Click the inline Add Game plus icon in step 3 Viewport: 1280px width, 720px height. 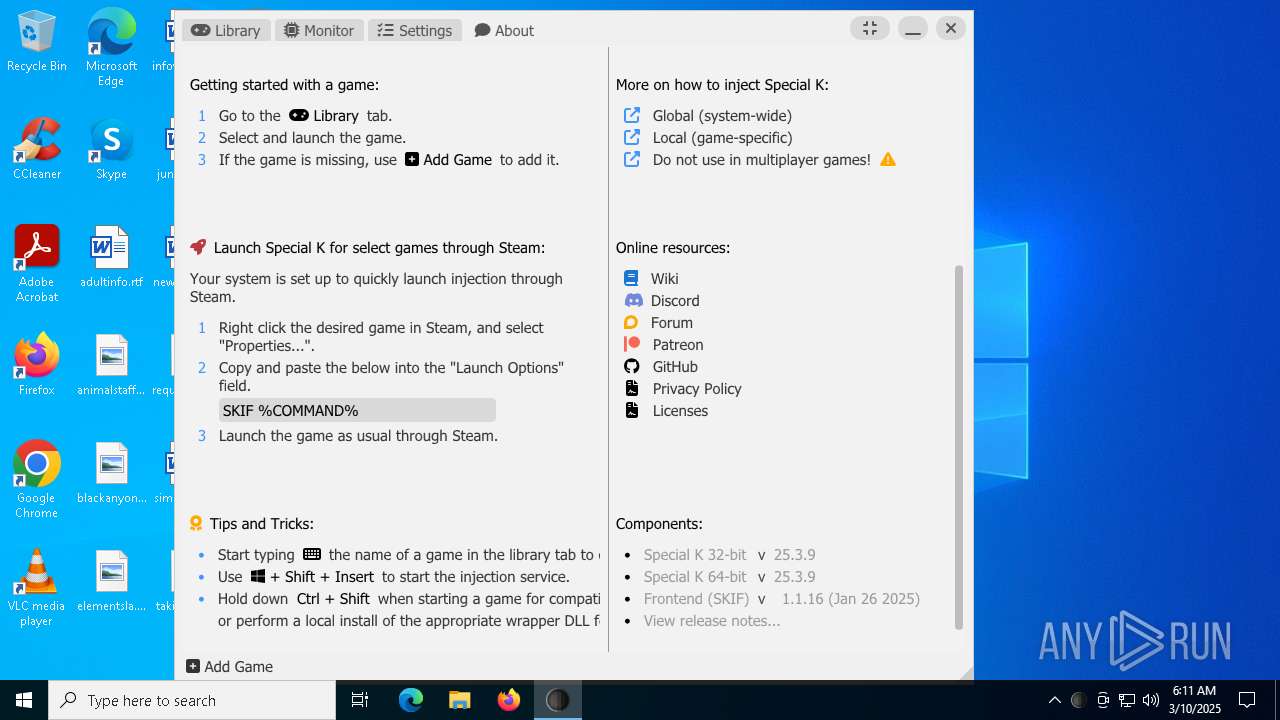point(412,159)
